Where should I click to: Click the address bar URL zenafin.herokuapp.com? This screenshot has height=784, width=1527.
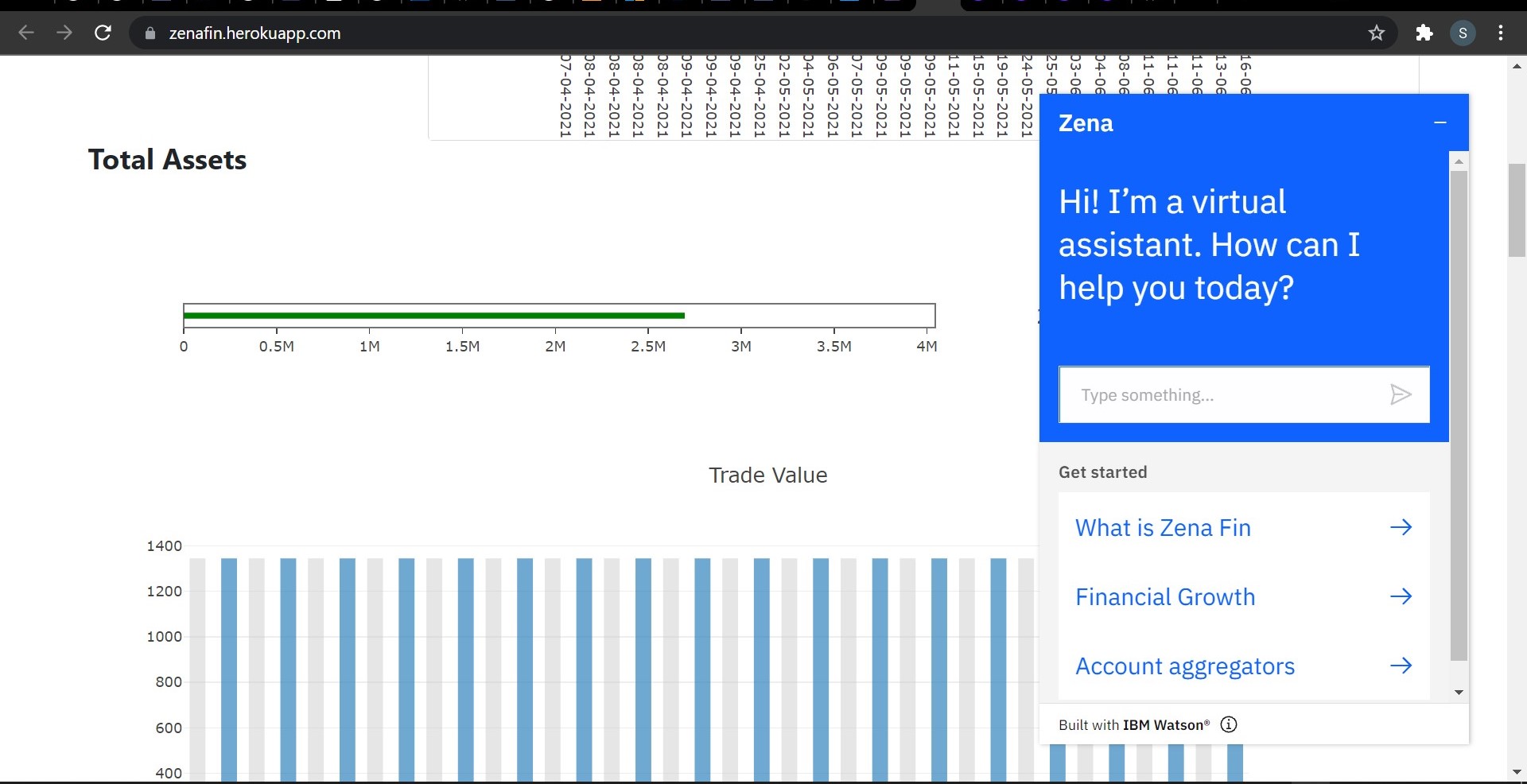click(x=254, y=33)
